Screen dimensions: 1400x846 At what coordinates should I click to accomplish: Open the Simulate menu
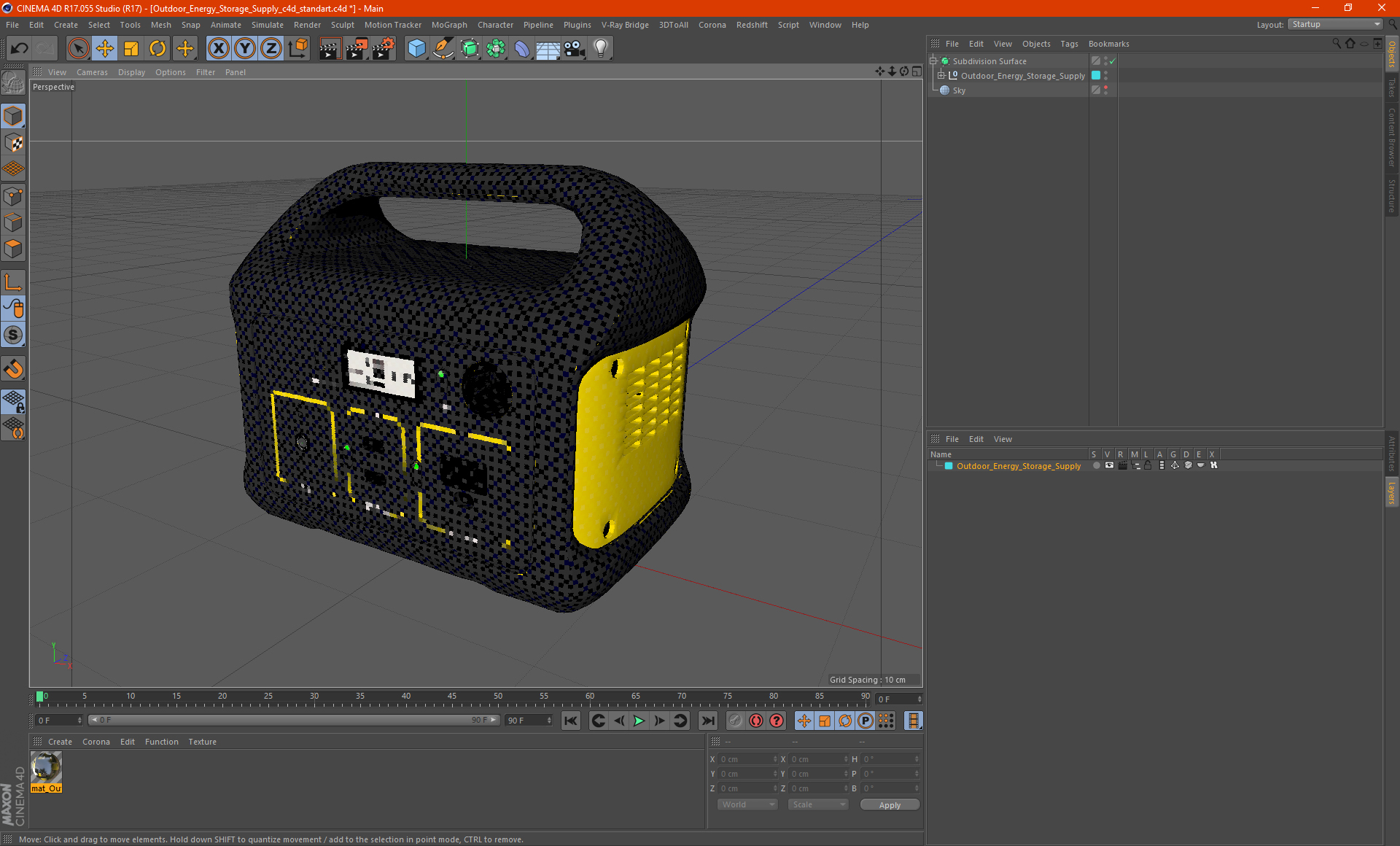(268, 25)
